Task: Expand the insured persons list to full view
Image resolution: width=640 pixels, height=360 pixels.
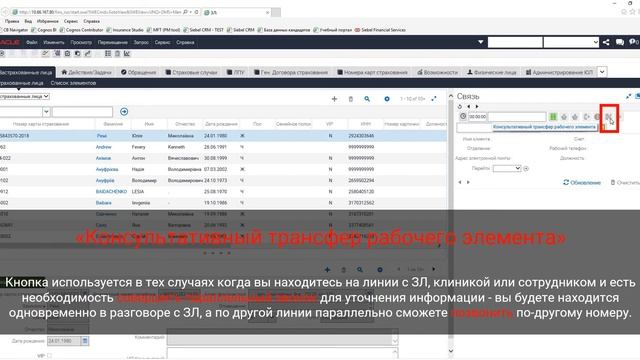Action: (x=434, y=99)
